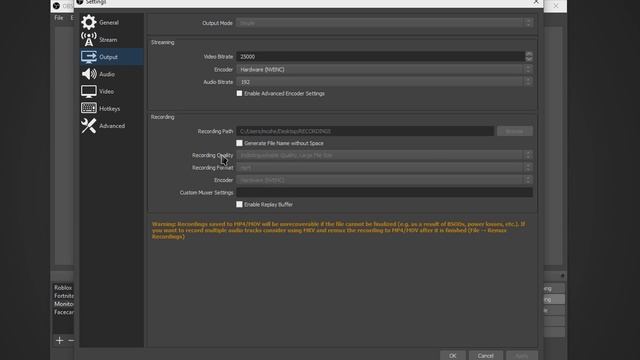640x360 pixels.
Task: Open Advanced tools icon
Action: click(x=89, y=126)
